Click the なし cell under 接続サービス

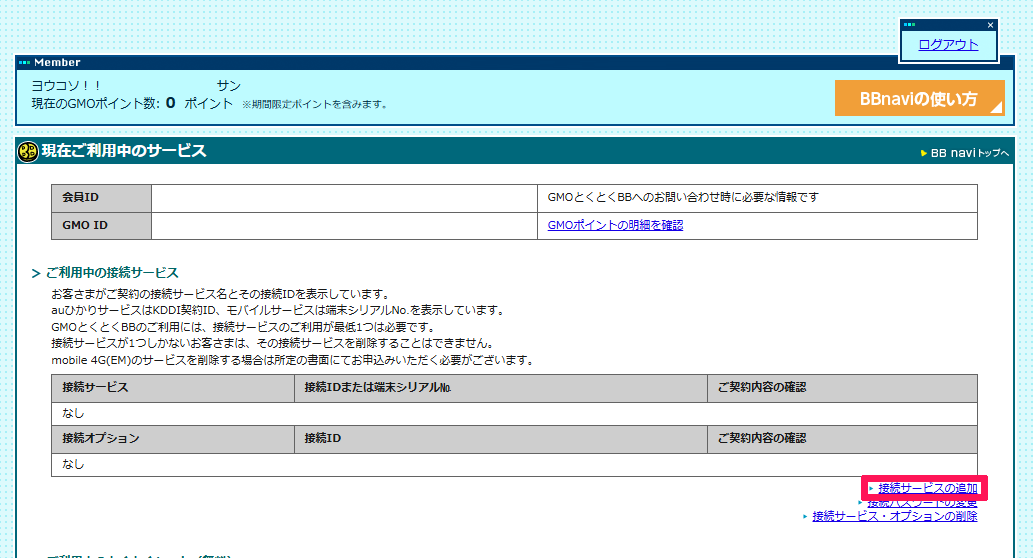tap(514, 414)
